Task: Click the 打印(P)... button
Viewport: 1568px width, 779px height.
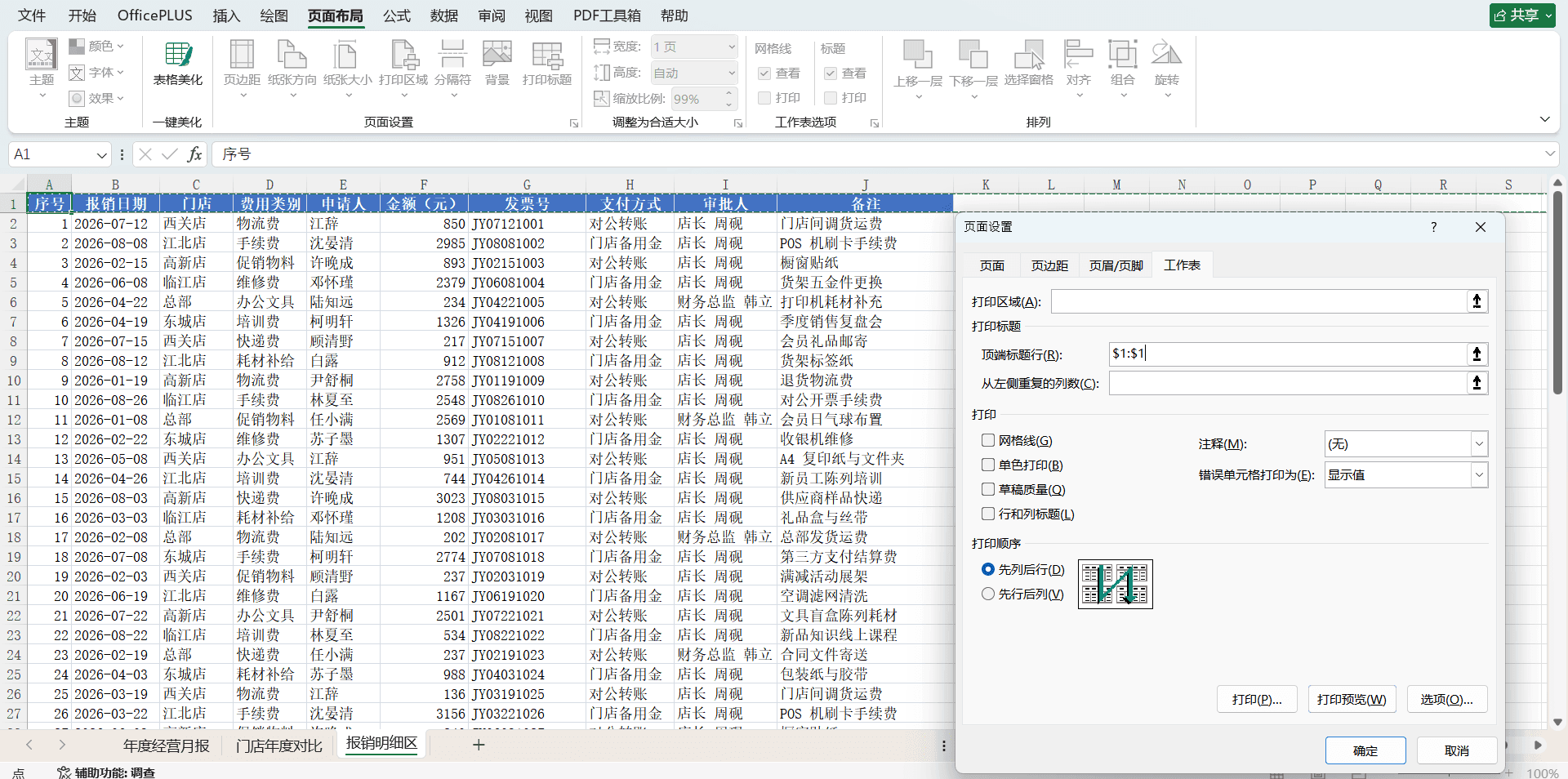Action: pyautogui.click(x=1257, y=699)
